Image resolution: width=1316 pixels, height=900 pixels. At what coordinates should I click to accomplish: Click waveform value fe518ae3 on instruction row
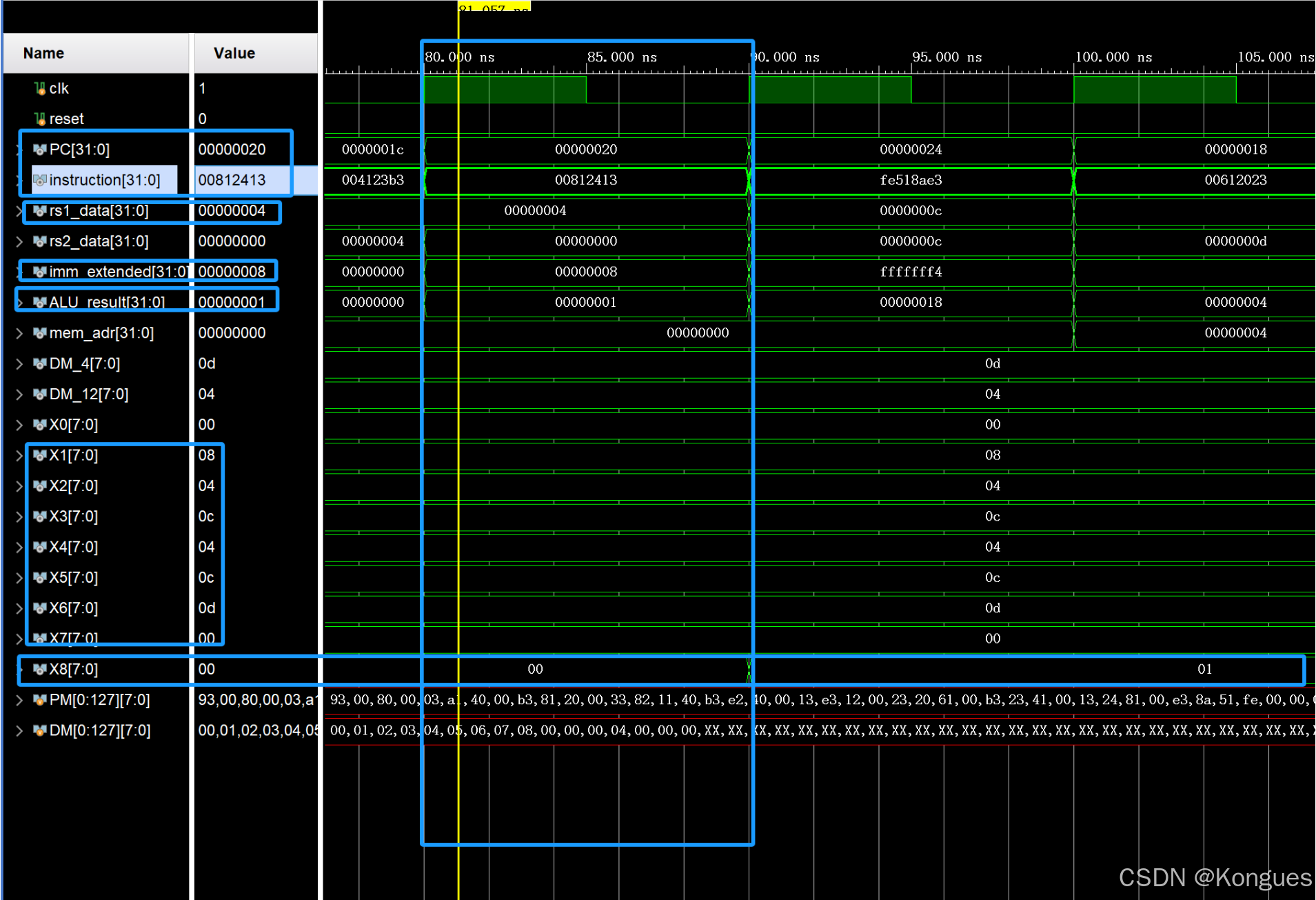(911, 180)
